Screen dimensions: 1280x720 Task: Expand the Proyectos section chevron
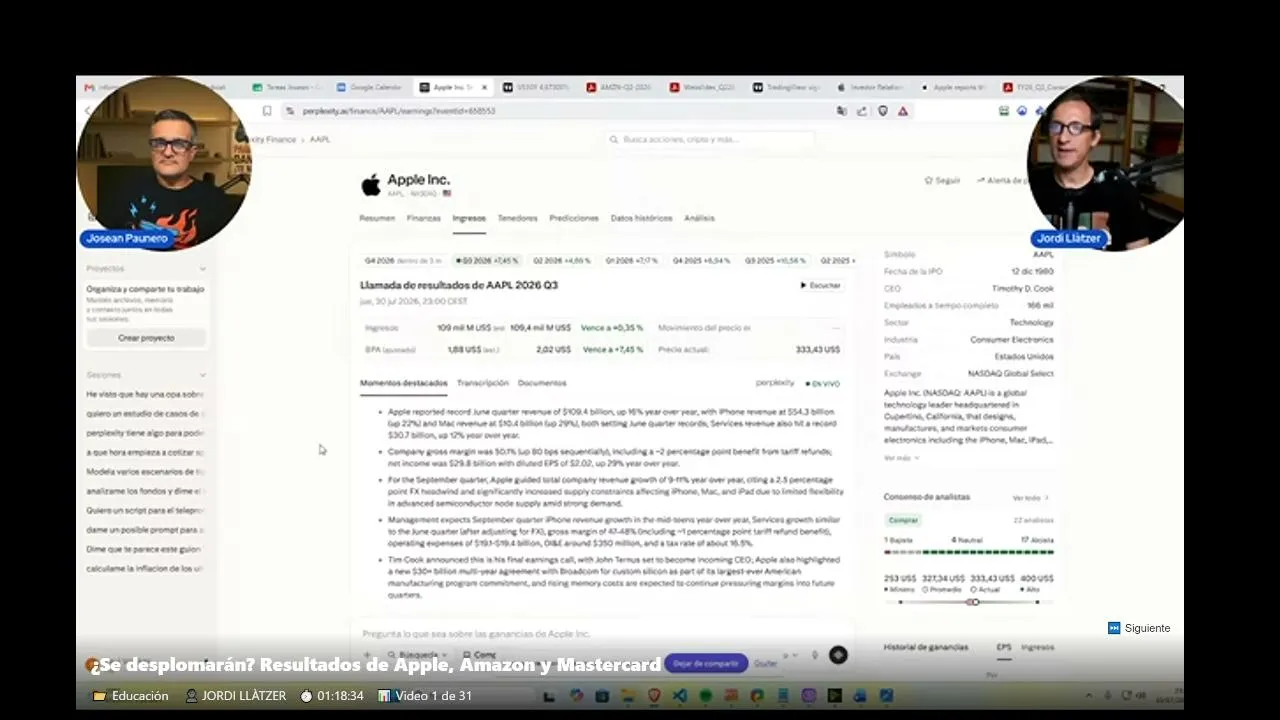203,269
